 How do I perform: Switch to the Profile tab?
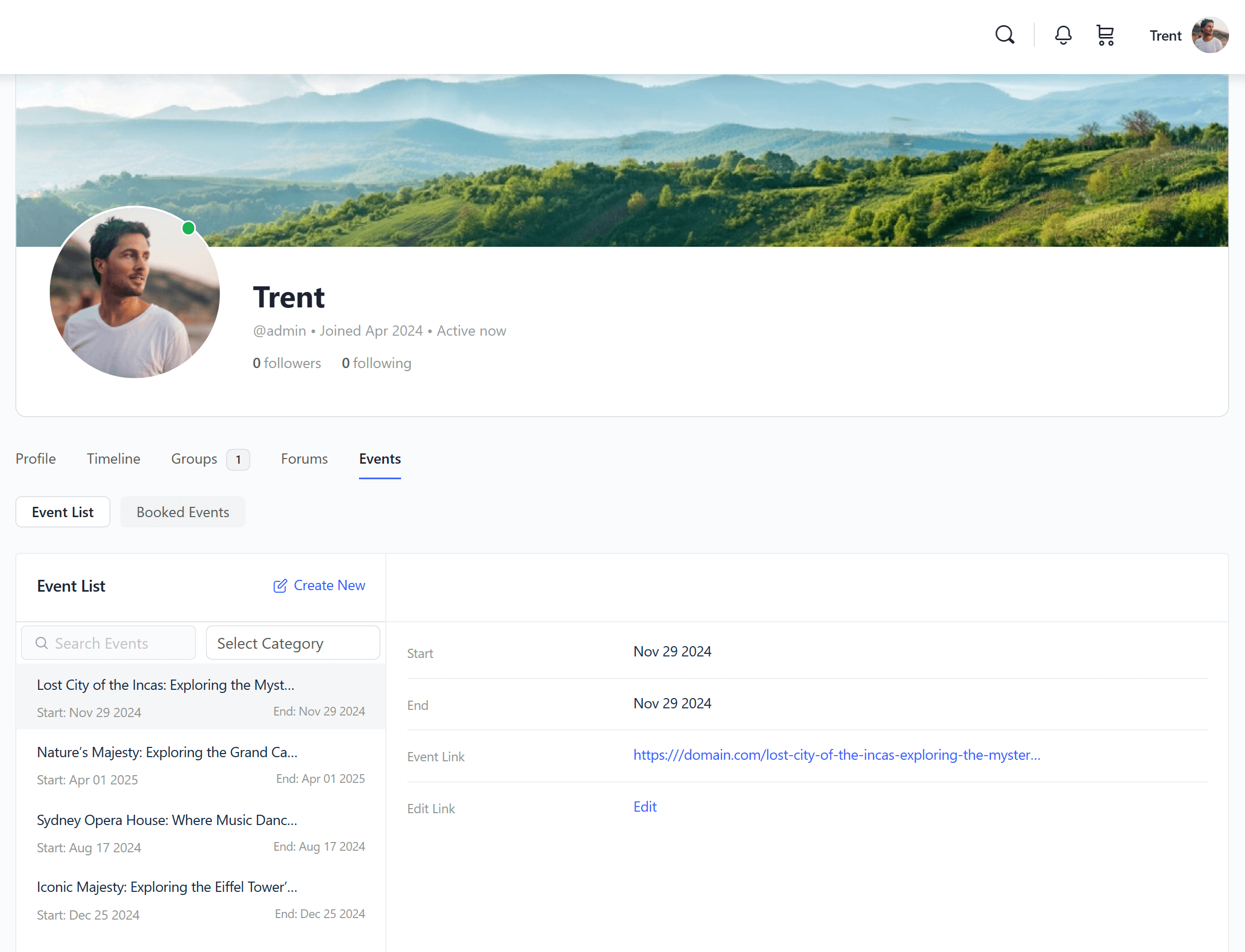(35, 459)
